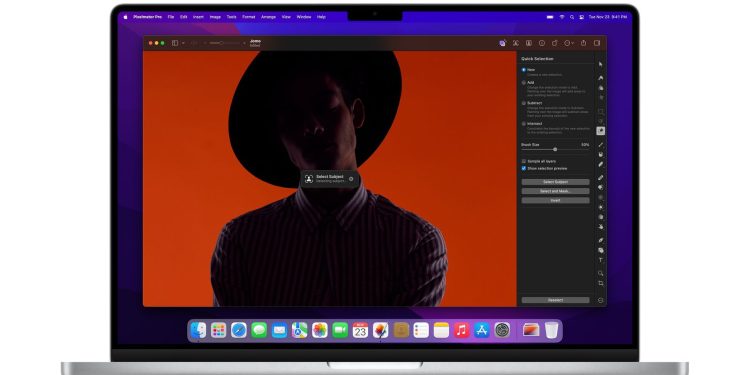Toggle the right sidebar panel icon in the toolbar
Viewport: 750px width, 375px height.
[x=597, y=43]
